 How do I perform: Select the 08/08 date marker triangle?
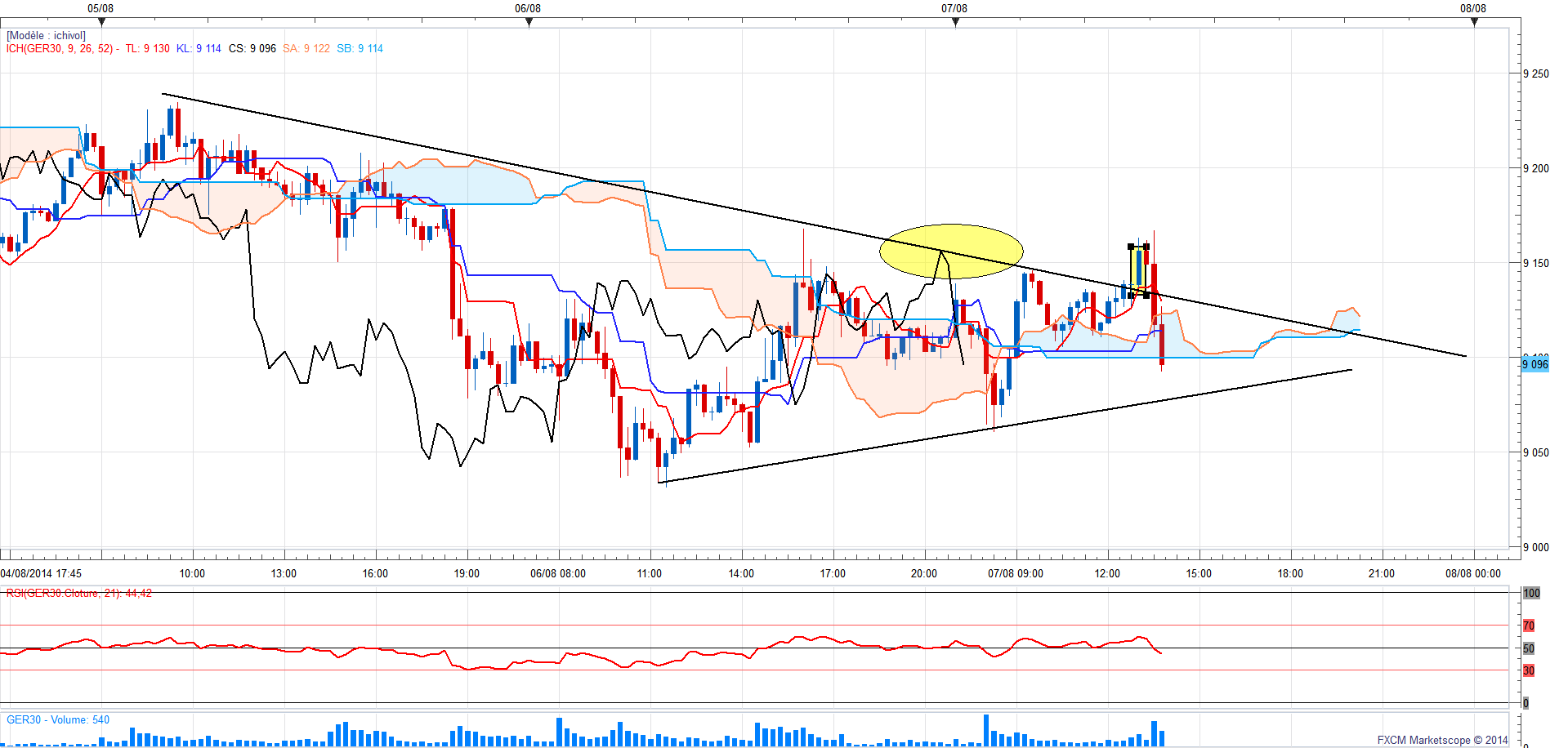point(1474,22)
